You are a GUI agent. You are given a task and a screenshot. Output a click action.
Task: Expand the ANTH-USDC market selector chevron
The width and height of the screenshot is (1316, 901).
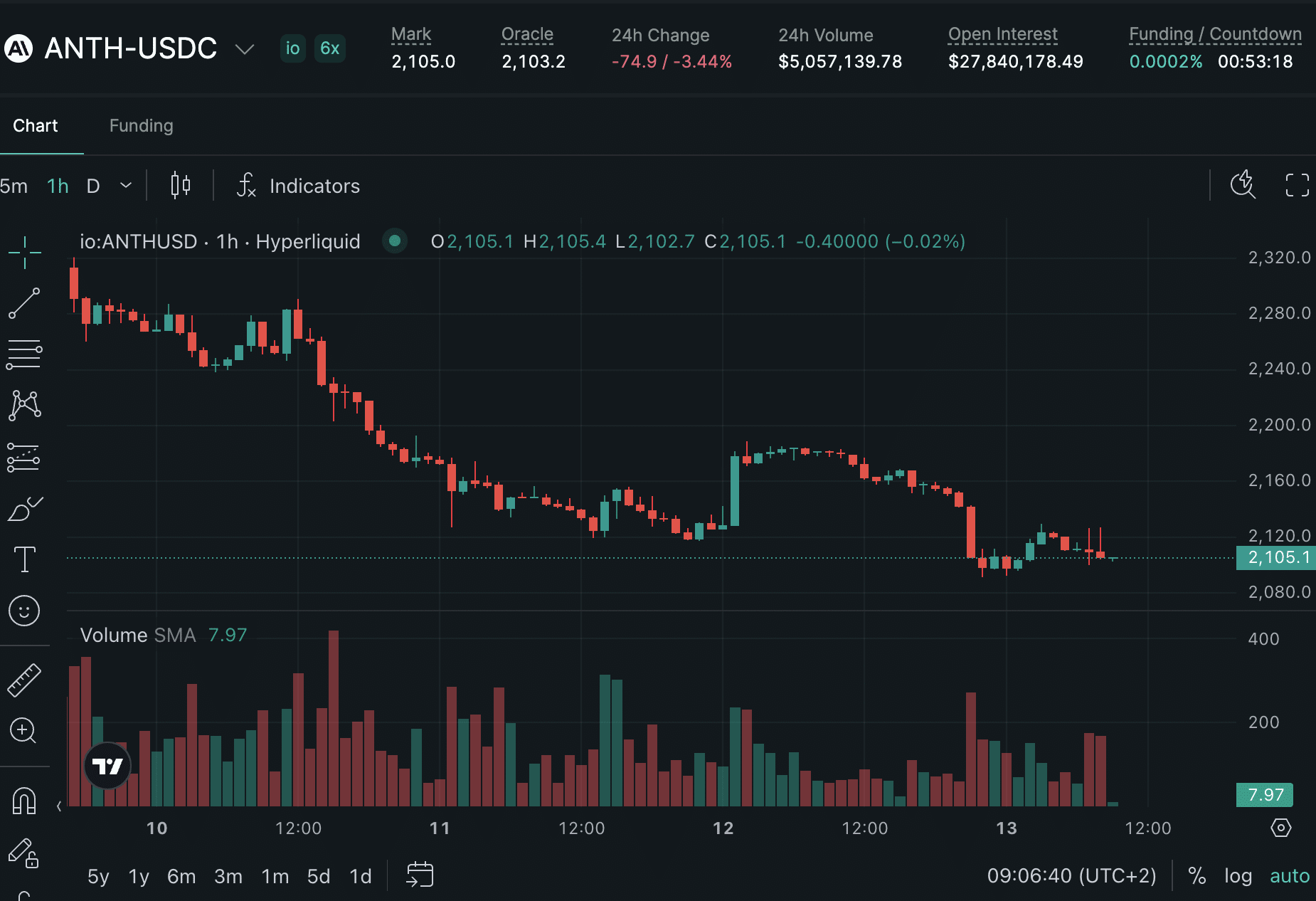245,49
